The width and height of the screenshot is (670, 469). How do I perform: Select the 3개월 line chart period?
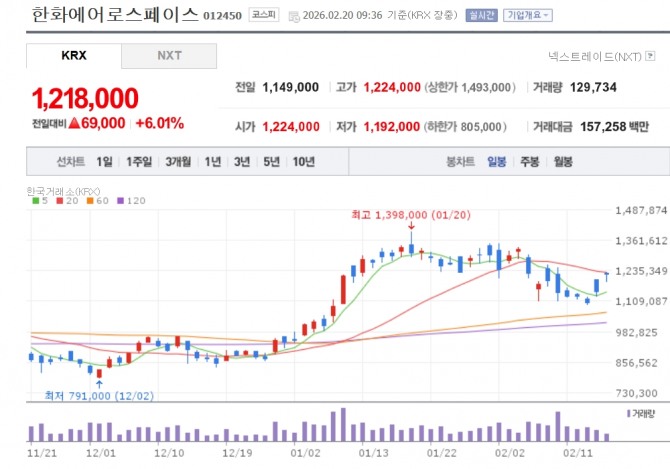[178, 161]
